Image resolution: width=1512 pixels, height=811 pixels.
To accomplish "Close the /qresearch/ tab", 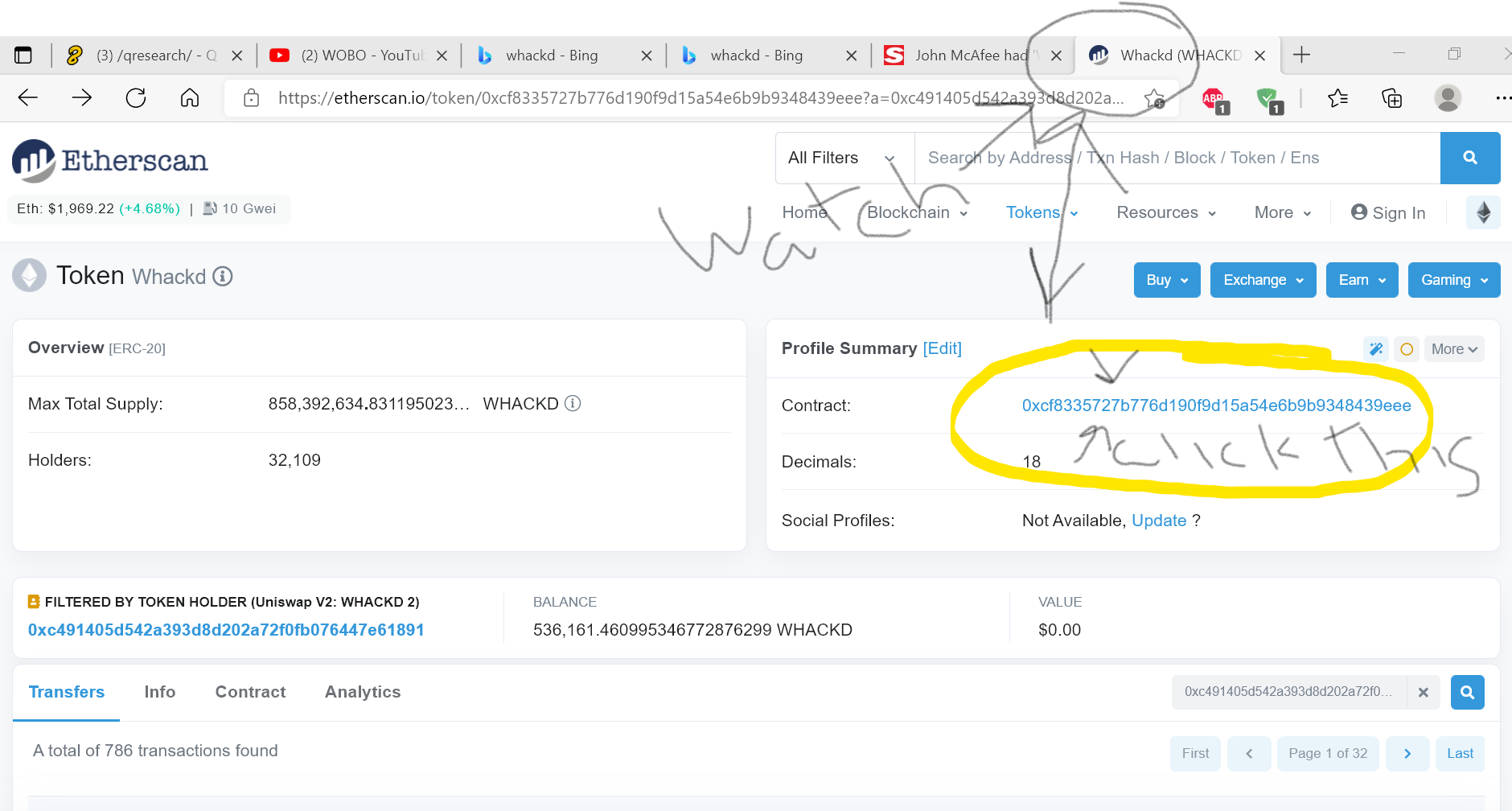I will click(237, 56).
